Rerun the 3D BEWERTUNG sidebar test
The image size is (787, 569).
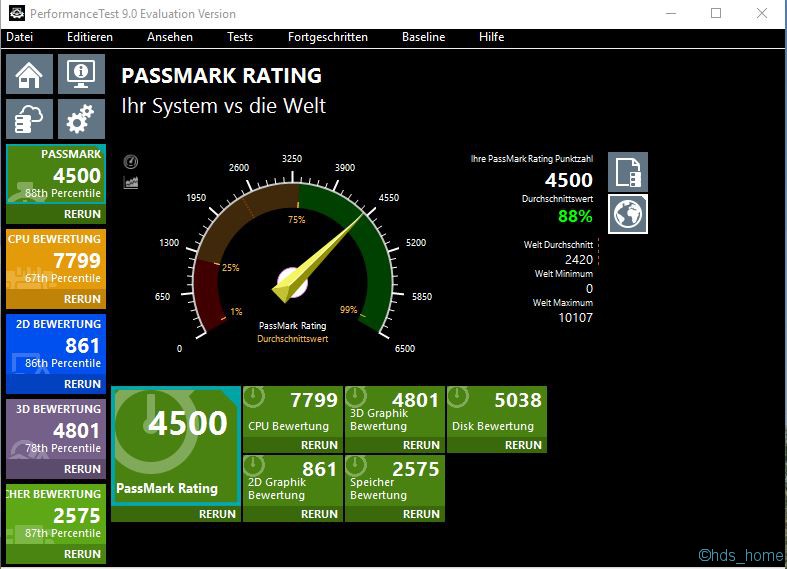[x=82, y=469]
